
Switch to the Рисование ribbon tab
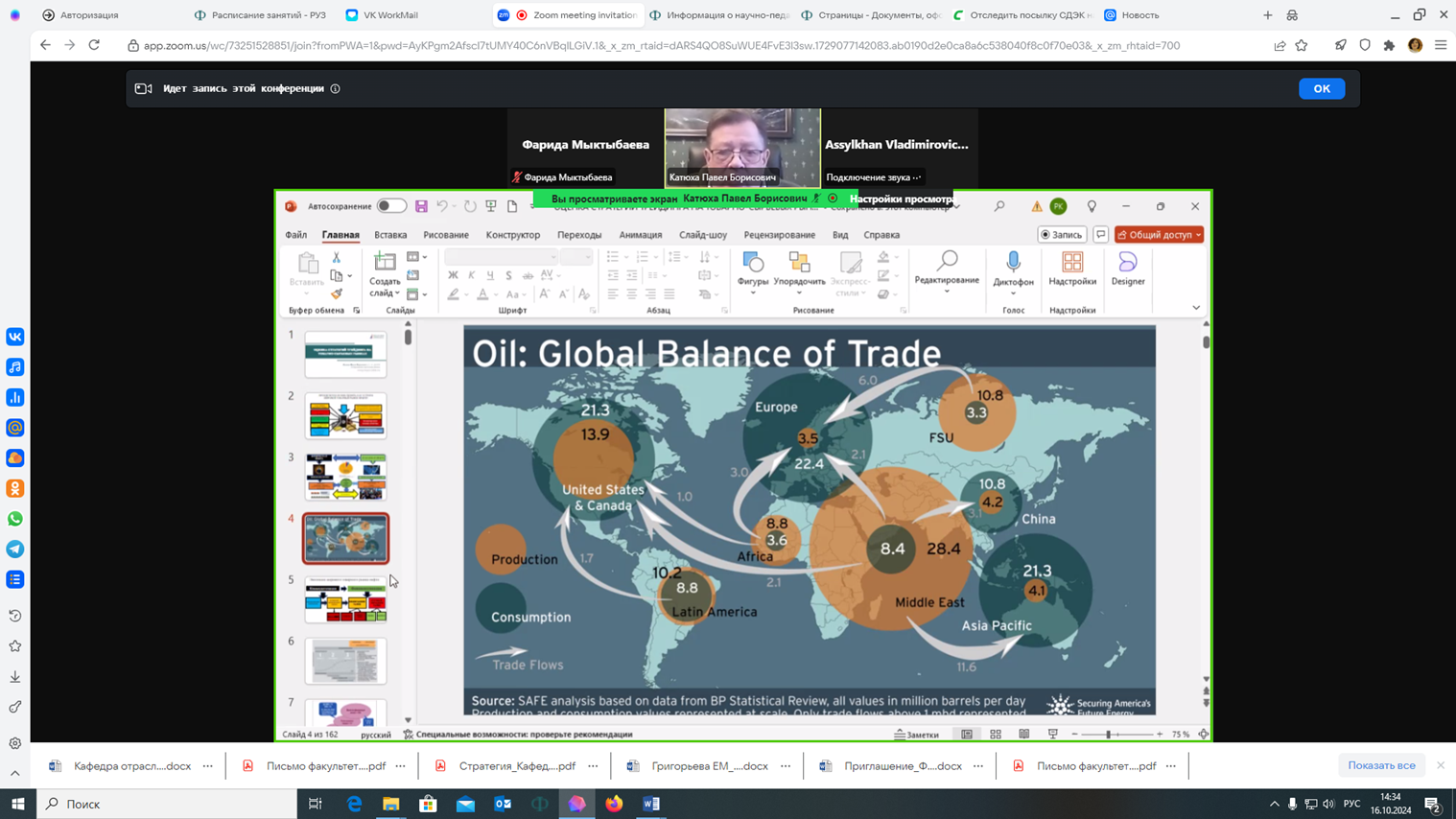(x=446, y=235)
